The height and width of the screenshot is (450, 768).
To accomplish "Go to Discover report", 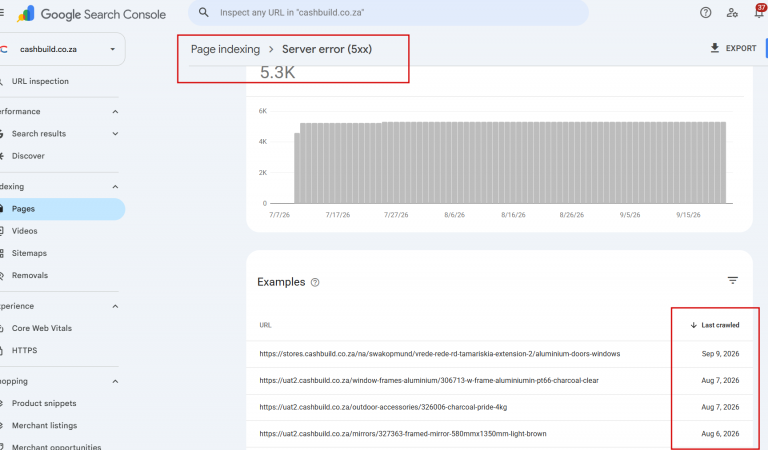I will 28,156.
